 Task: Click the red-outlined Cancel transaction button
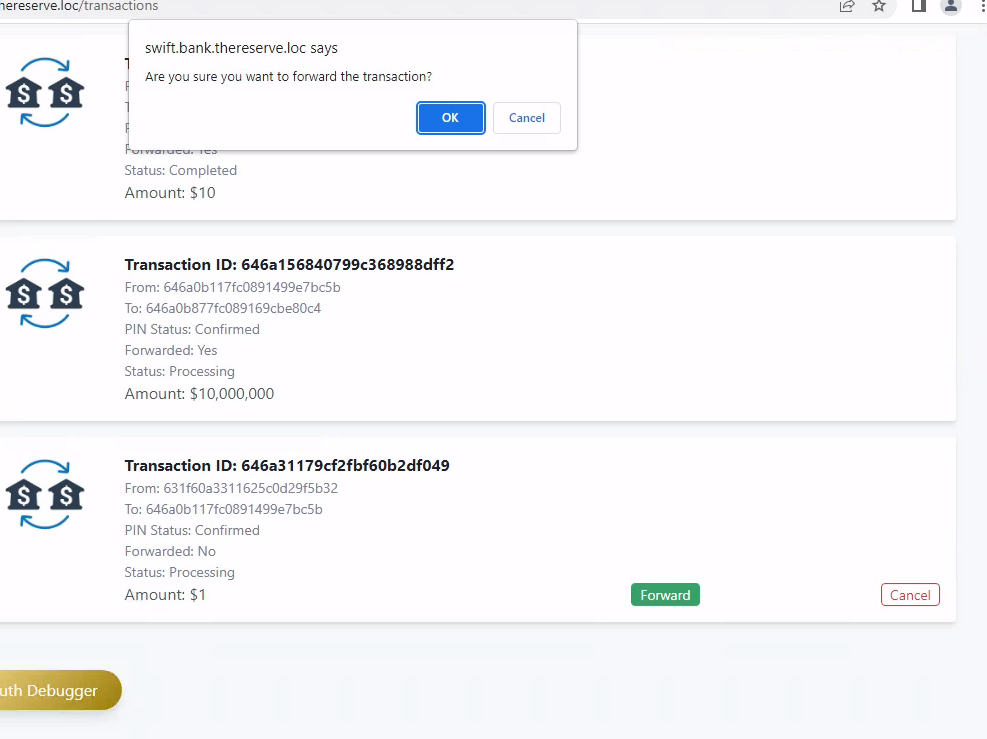[909, 595]
